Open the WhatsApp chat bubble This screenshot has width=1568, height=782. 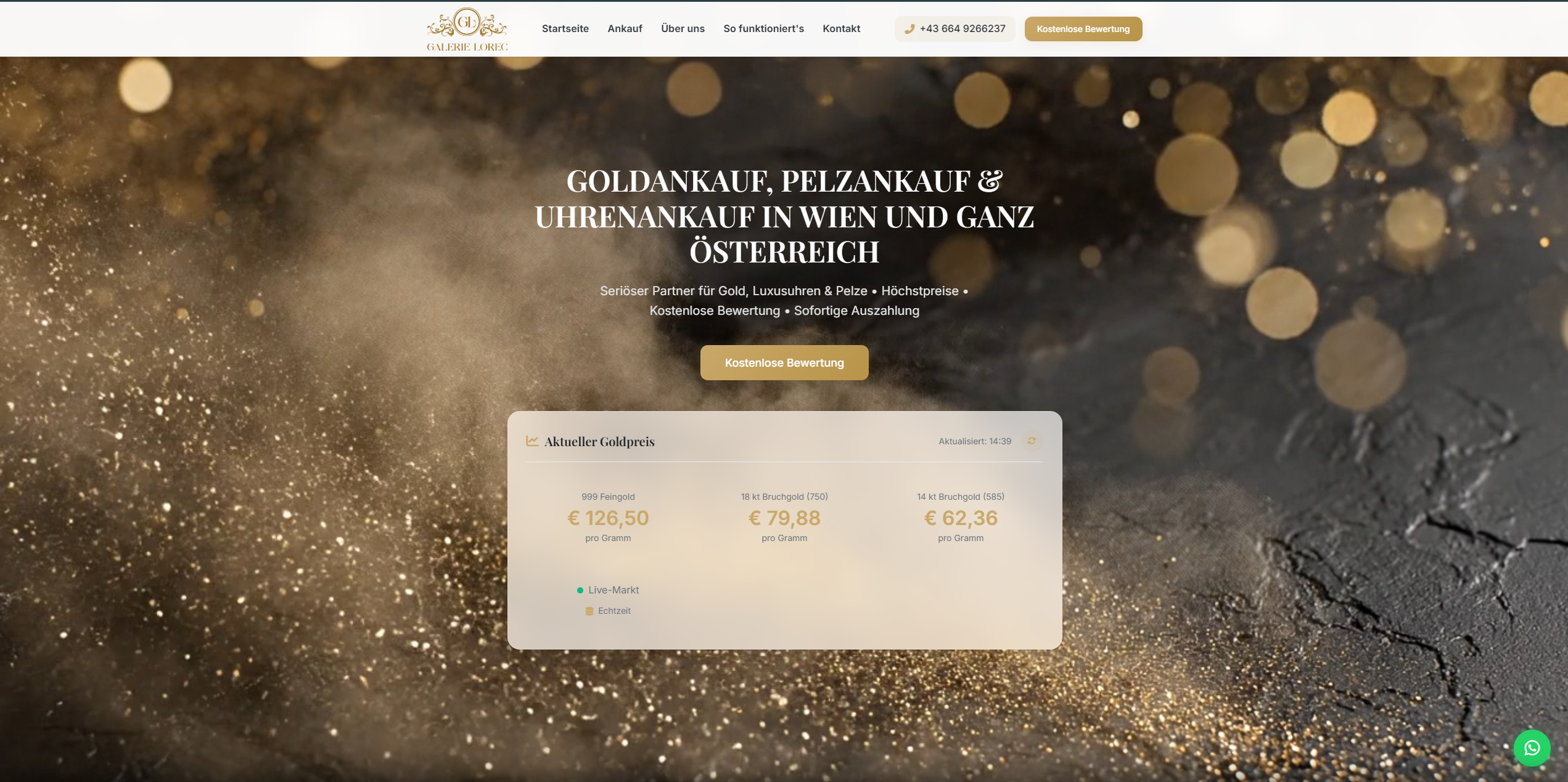tap(1532, 748)
